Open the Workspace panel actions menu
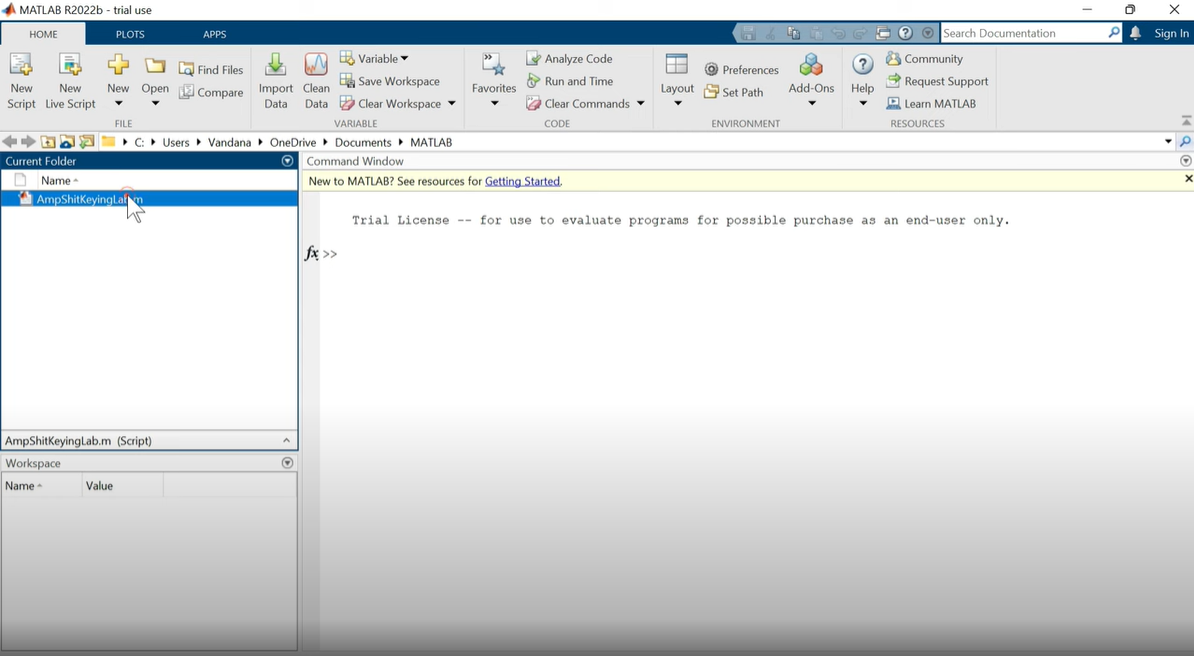Screen dimensions: 1194x656 [287, 462]
